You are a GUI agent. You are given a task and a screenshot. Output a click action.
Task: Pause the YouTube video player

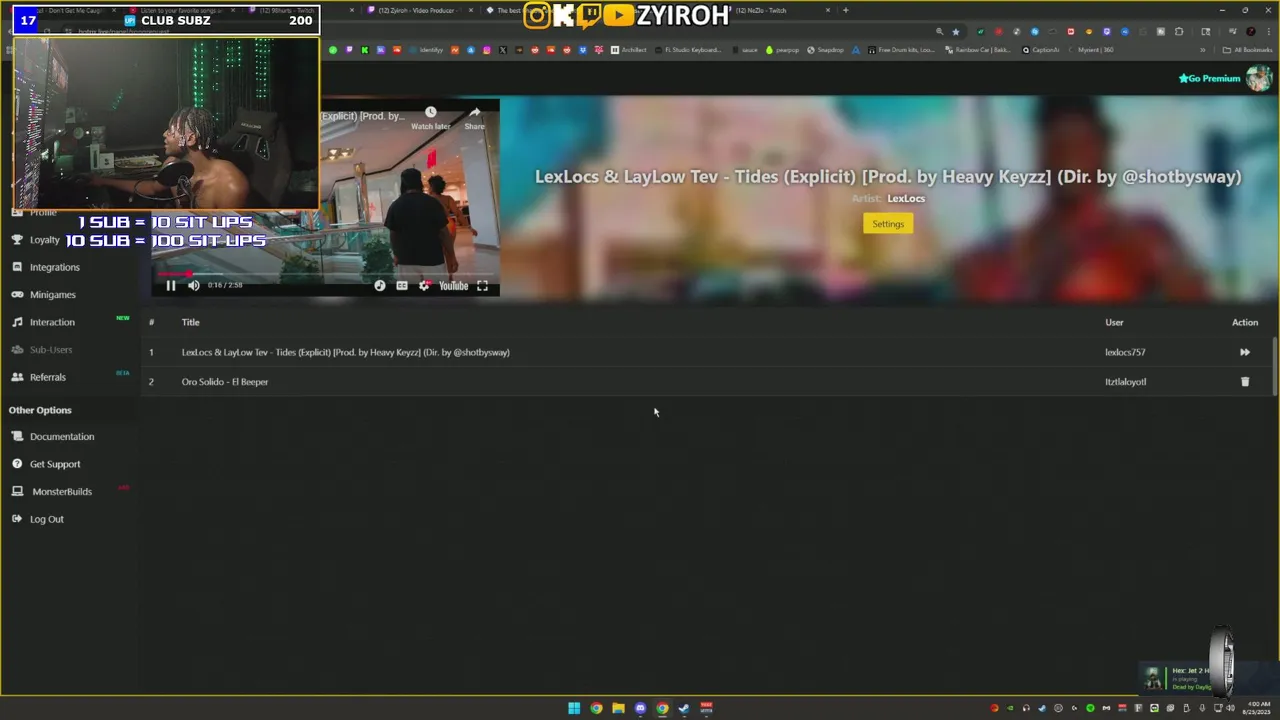click(170, 286)
